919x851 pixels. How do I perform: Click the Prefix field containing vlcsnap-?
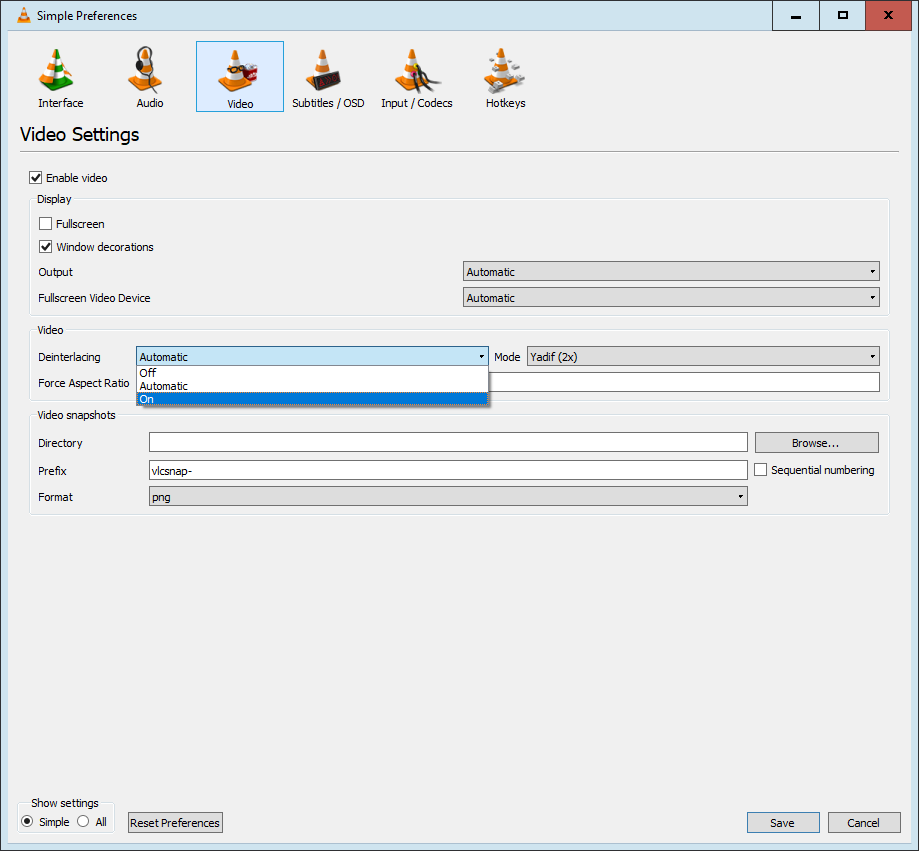(448, 470)
